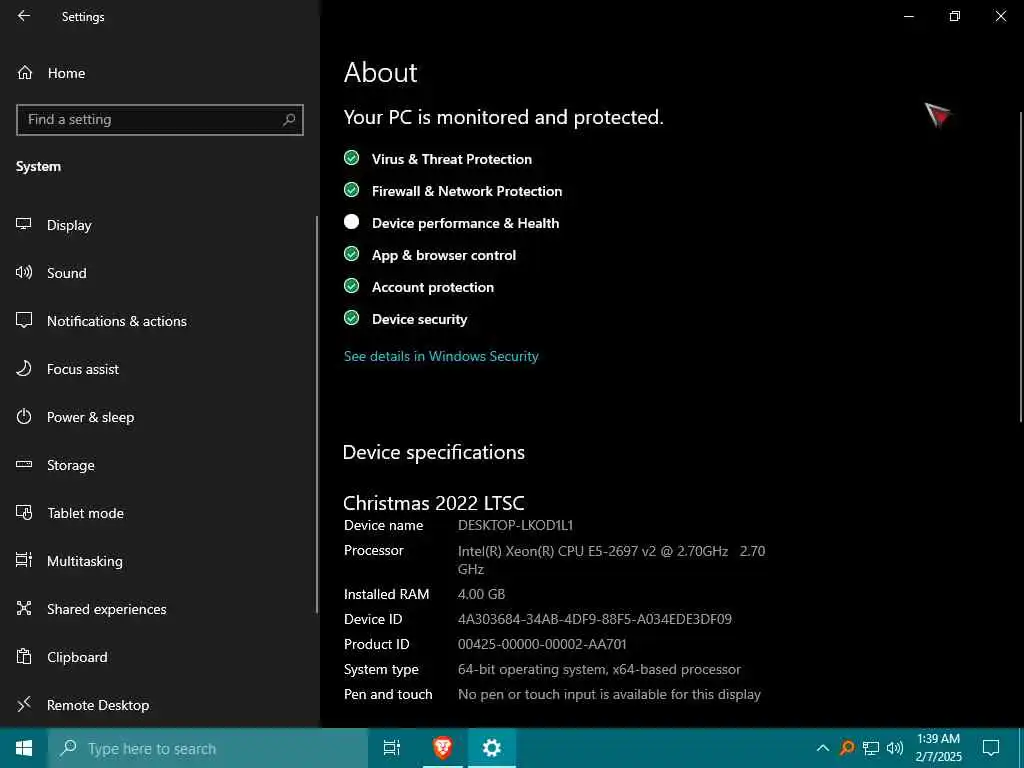Click the Account protection label
The width and height of the screenshot is (1024, 768).
click(x=433, y=287)
